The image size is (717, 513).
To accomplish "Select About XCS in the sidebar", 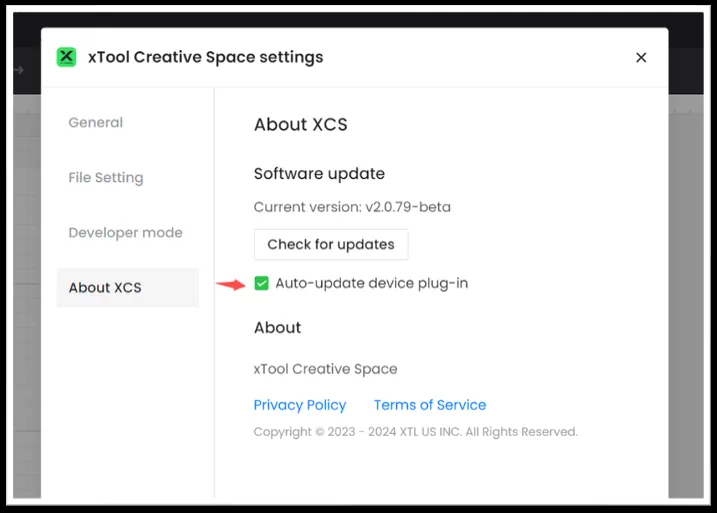I will (128, 288).
